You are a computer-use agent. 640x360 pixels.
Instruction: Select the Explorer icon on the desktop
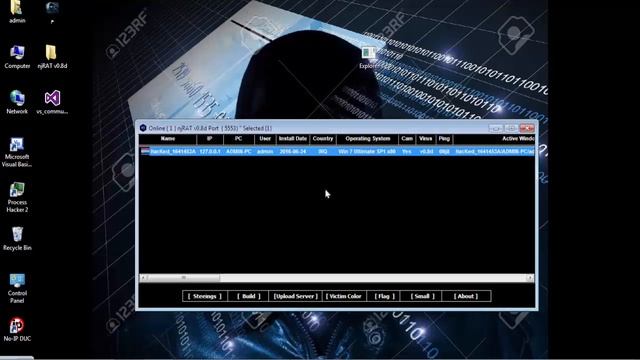coord(369,57)
